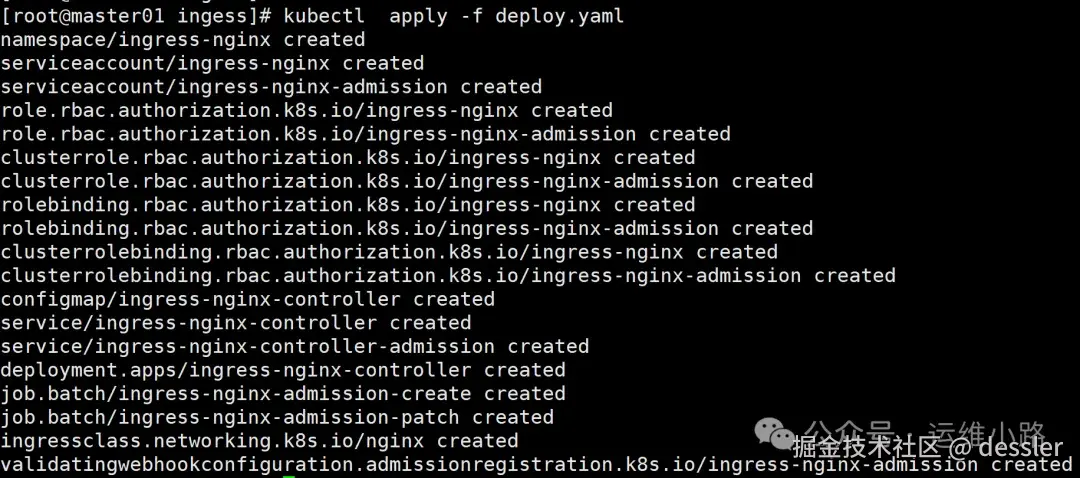Select the role.rbac ingress-nginx-admission line

[x=366, y=134]
